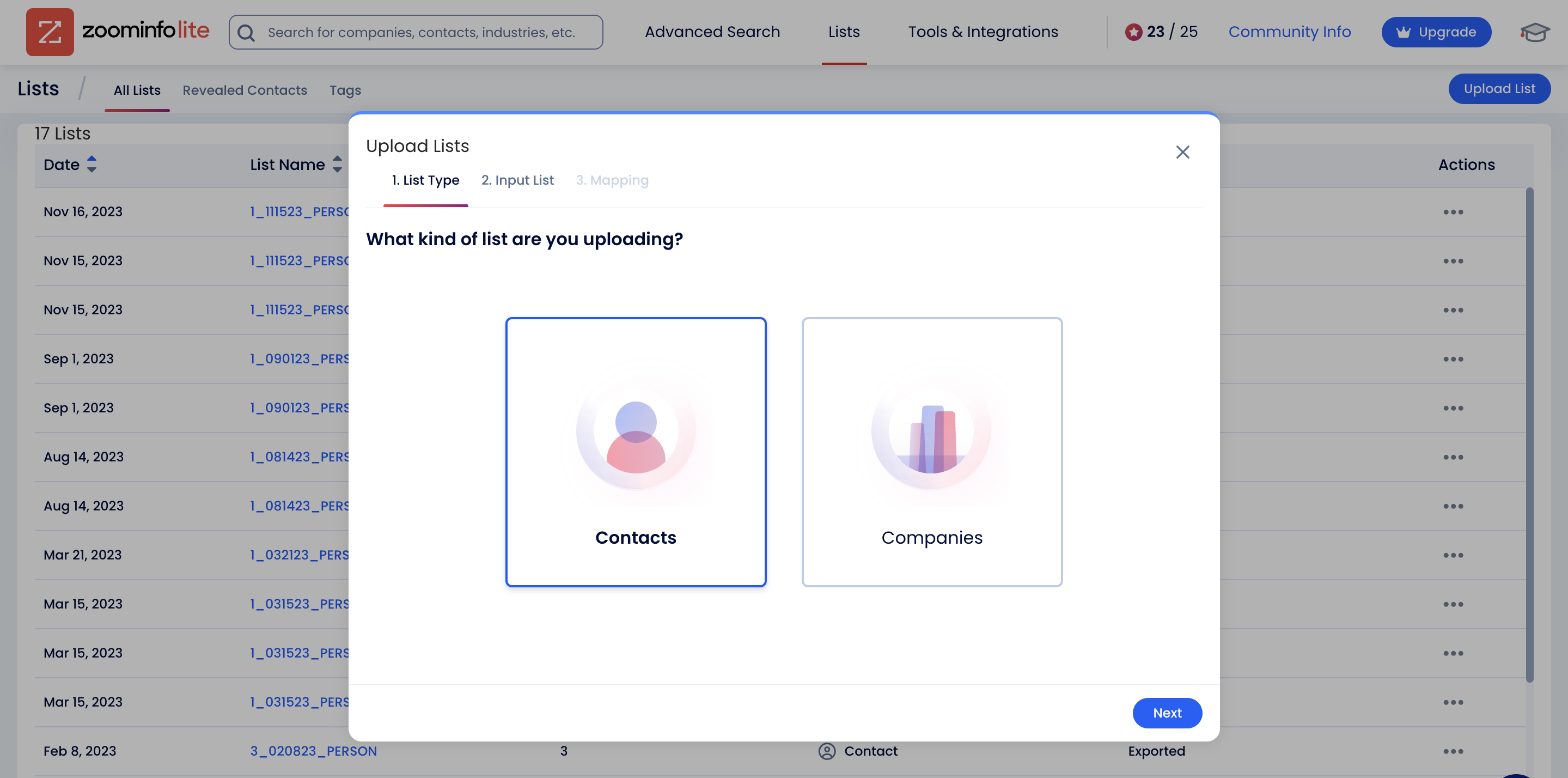The height and width of the screenshot is (778, 1568).
Task: Select the Companies list type card icon
Action: point(931,430)
